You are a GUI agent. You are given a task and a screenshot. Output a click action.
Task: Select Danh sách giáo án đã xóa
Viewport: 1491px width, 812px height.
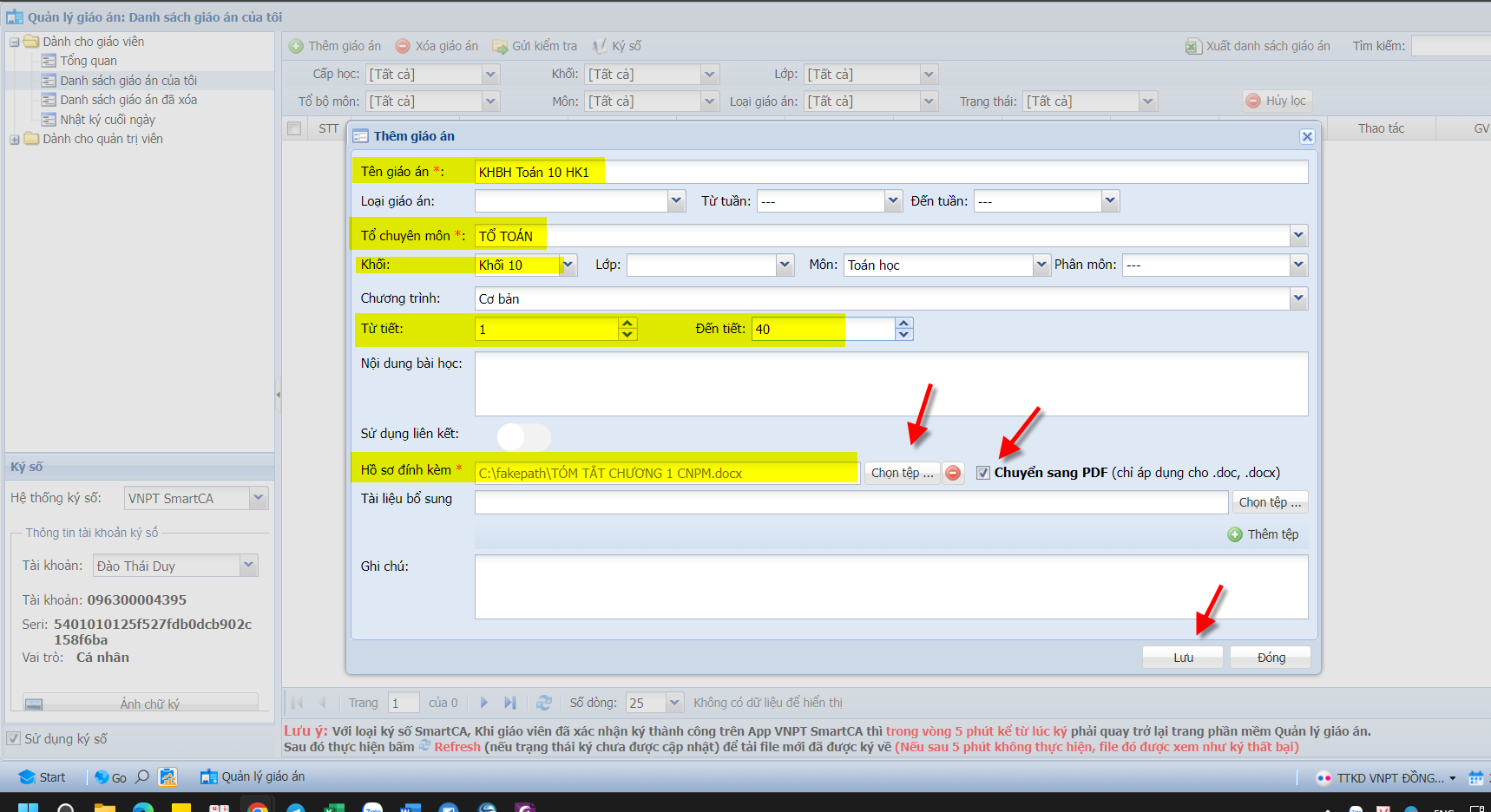tap(128, 100)
